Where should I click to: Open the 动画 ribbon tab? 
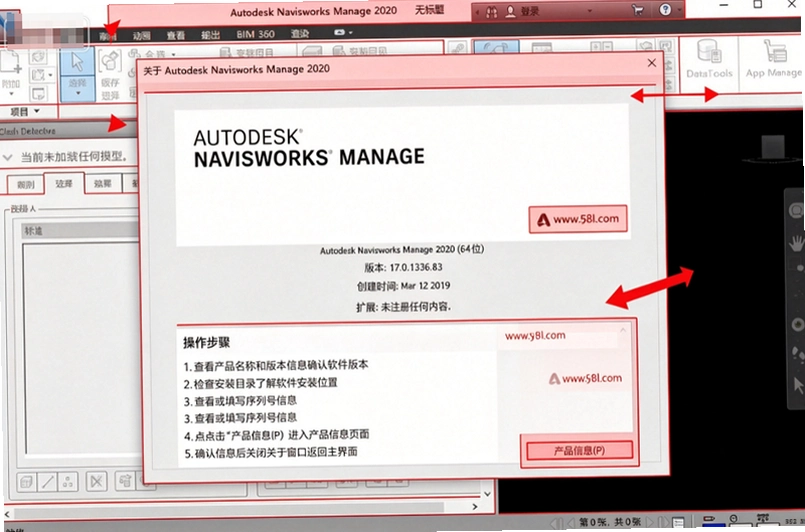click(141, 35)
